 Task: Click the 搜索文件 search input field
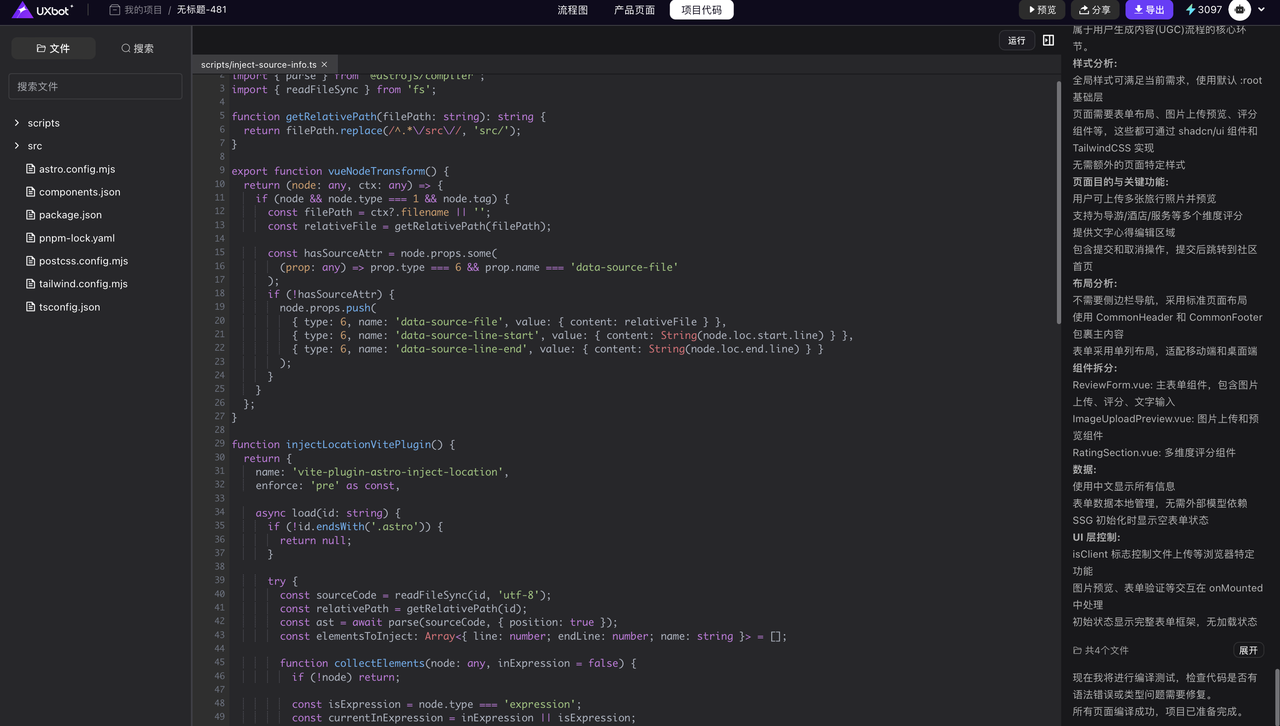(95, 87)
